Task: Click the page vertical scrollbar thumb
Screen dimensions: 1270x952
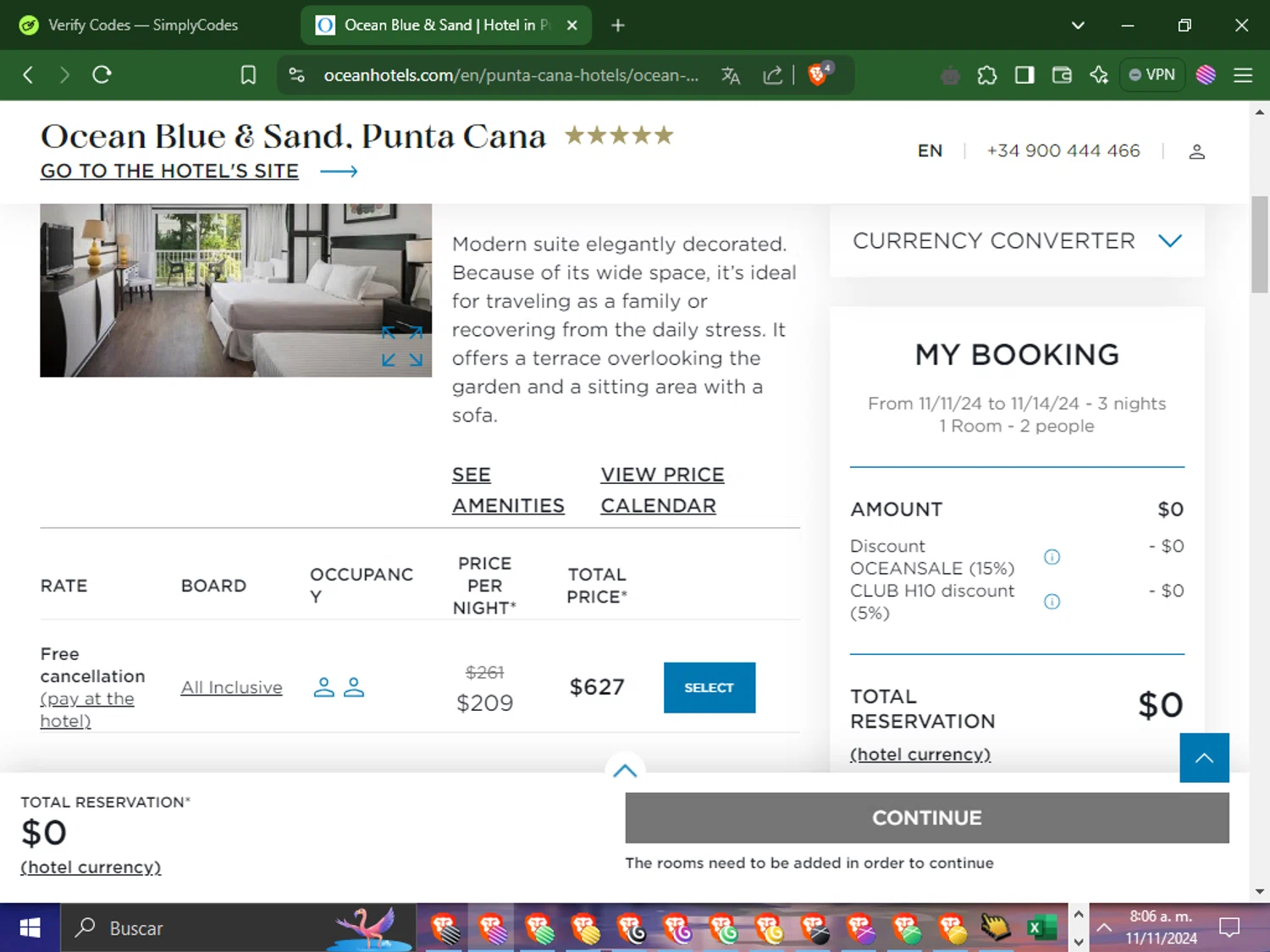Action: click(1260, 244)
